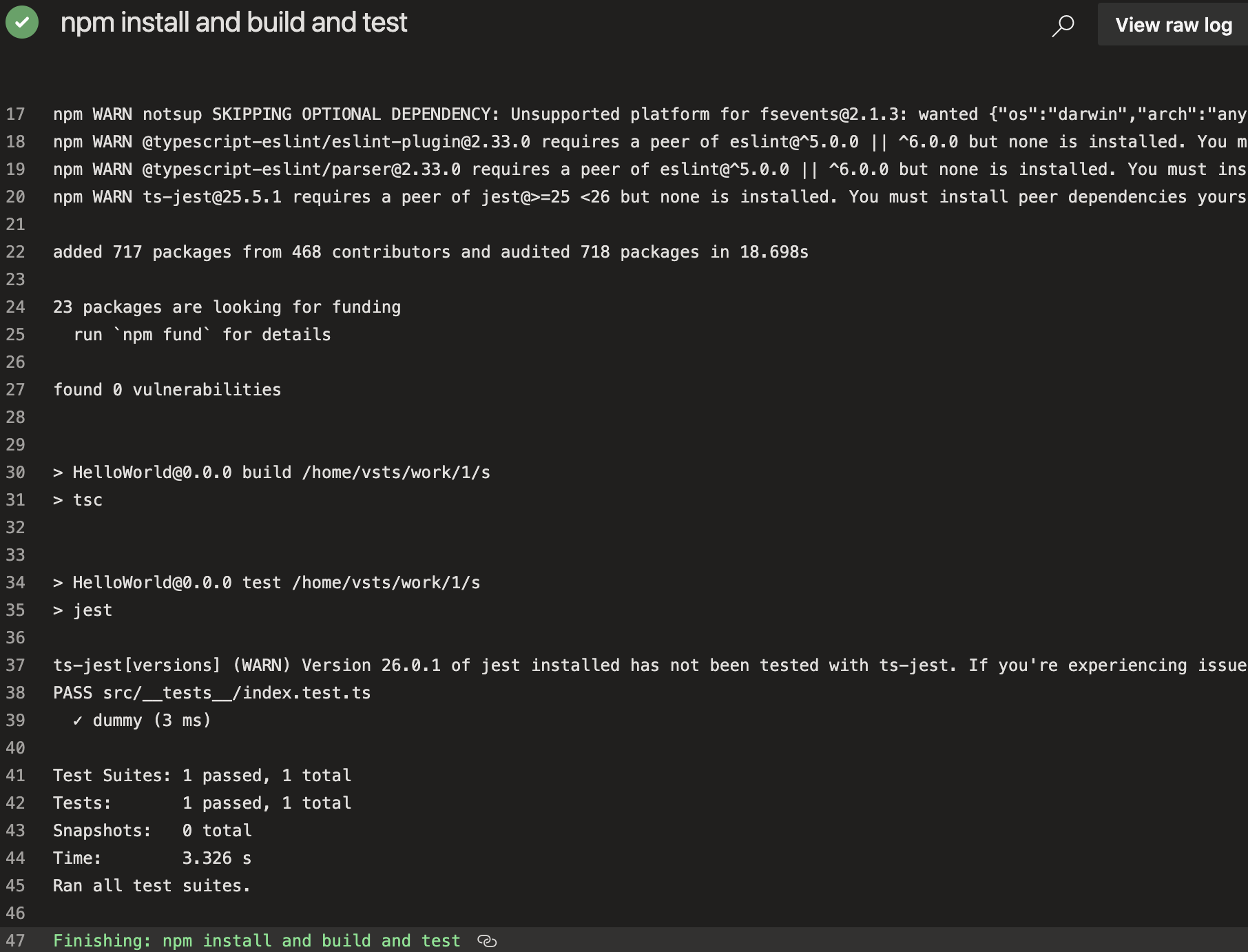Click line number 27 beside found 0 vulnerabilities

click(16, 389)
